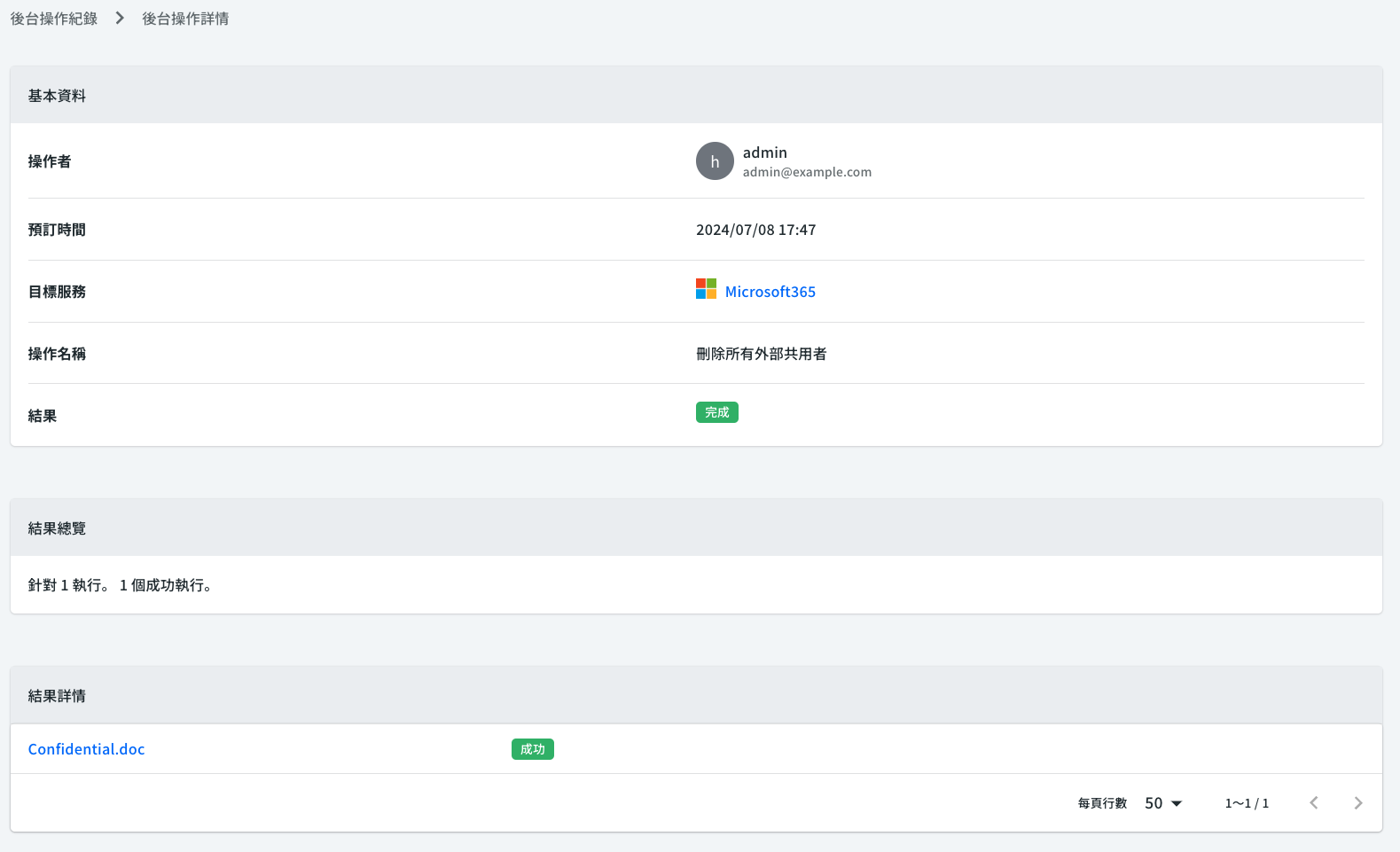The width and height of the screenshot is (1400, 852).
Task: Click the 1~1 / 1 pagination text
Action: [1247, 803]
